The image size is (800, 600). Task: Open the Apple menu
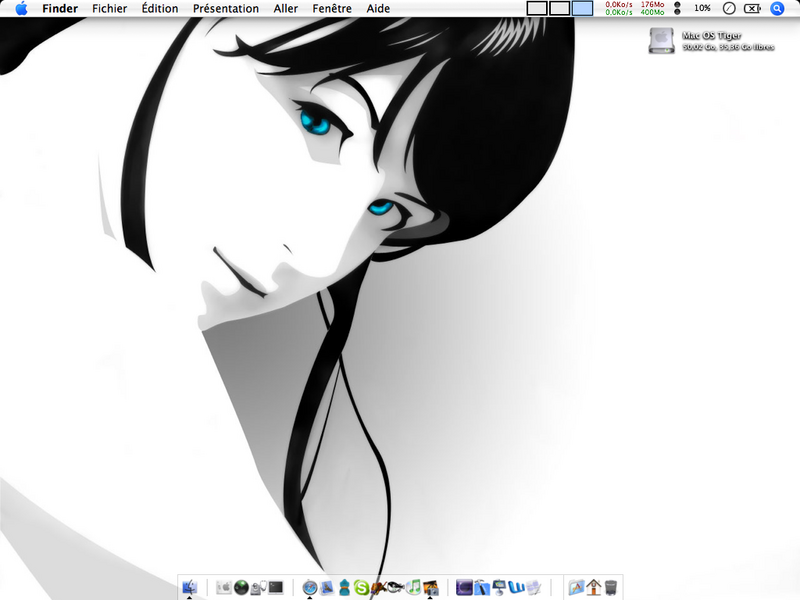click(x=21, y=8)
